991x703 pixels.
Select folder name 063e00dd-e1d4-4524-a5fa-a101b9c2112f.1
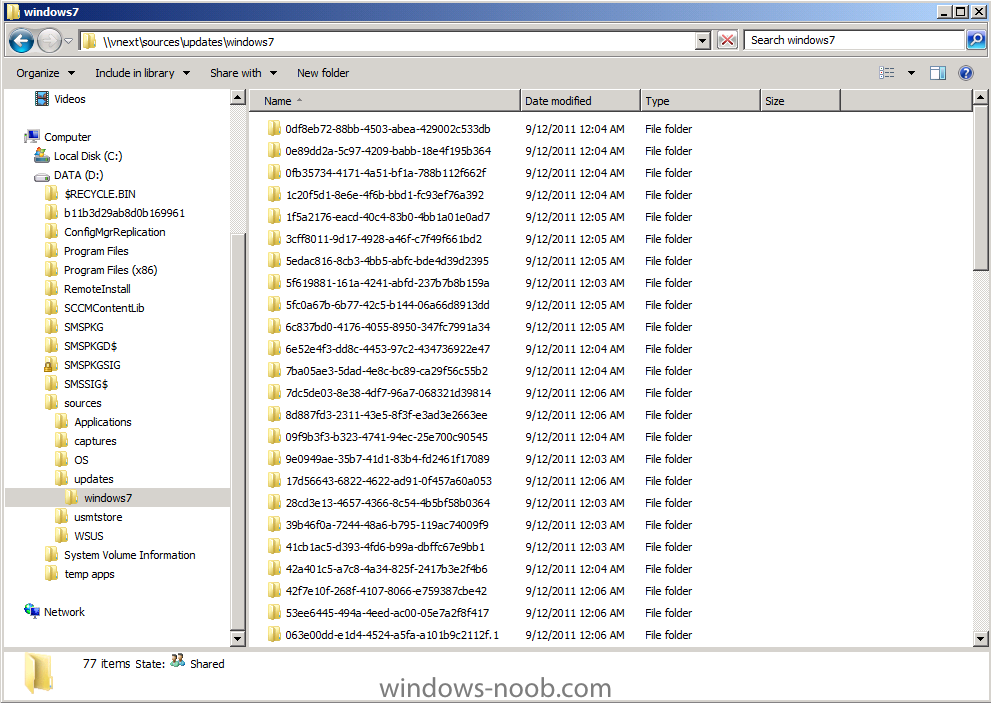392,635
